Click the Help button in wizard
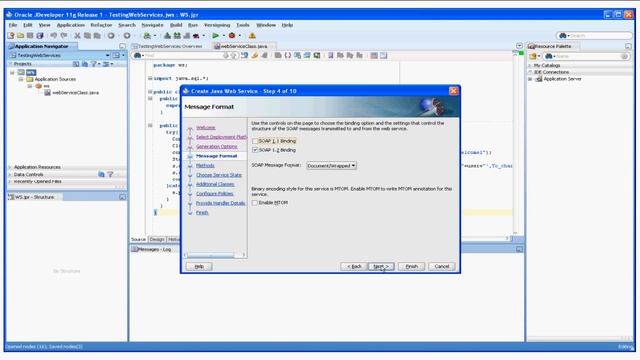 click(199, 267)
